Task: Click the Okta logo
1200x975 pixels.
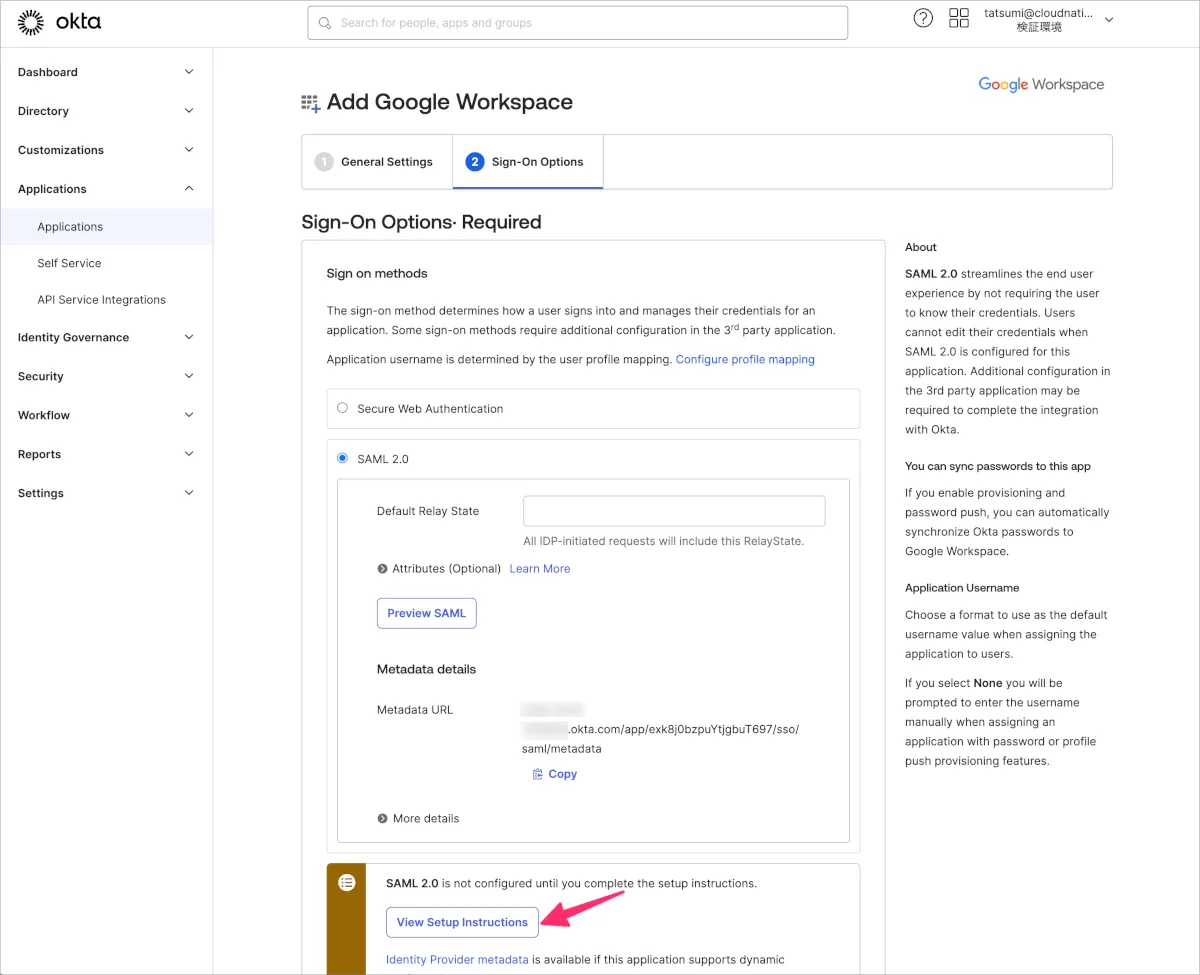Action: (59, 22)
